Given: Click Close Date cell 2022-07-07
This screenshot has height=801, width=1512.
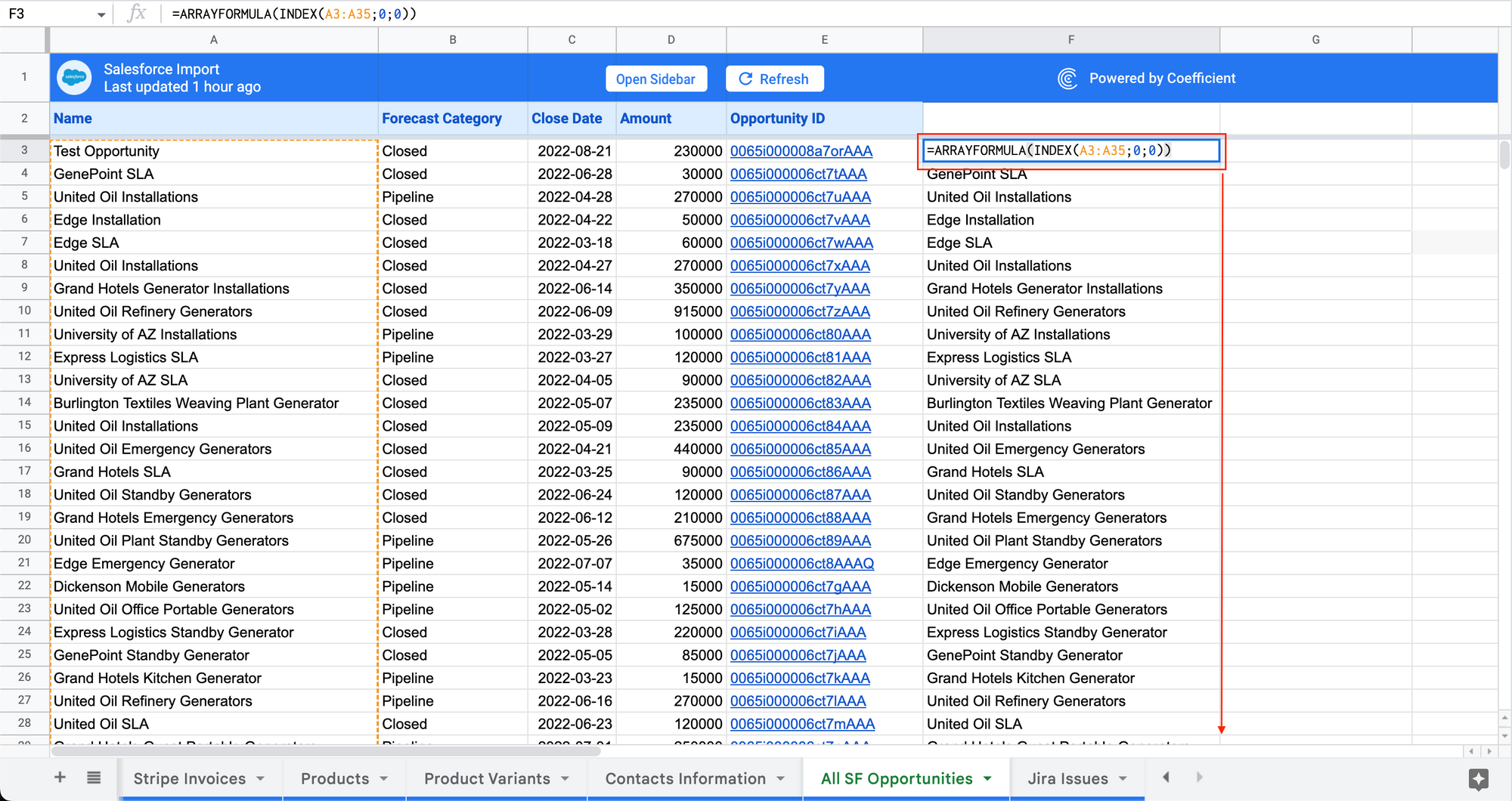Looking at the screenshot, I should click(x=572, y=564).
